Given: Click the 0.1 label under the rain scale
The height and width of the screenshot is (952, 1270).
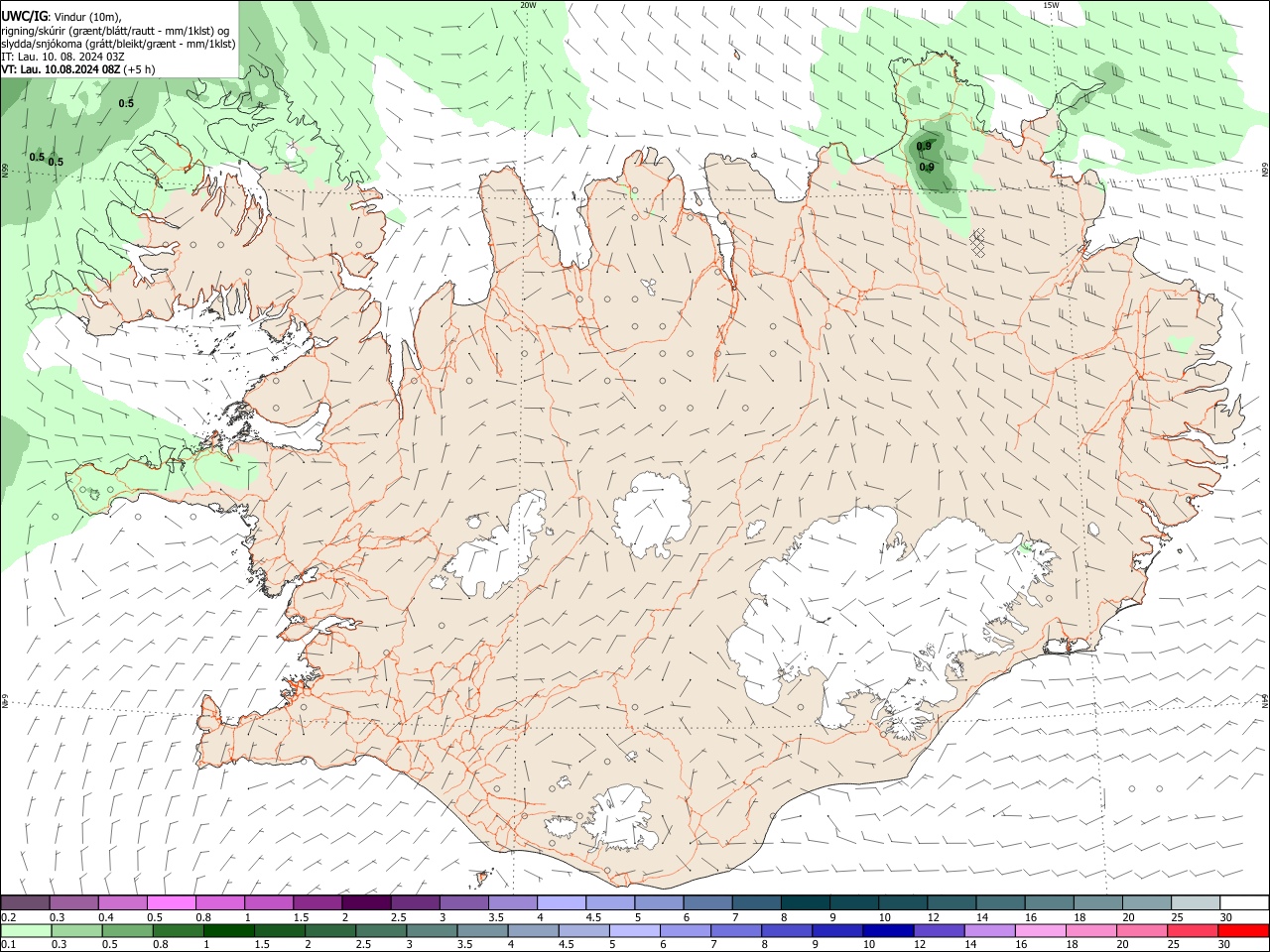Looking at the screenshot, I should point(8,945).
